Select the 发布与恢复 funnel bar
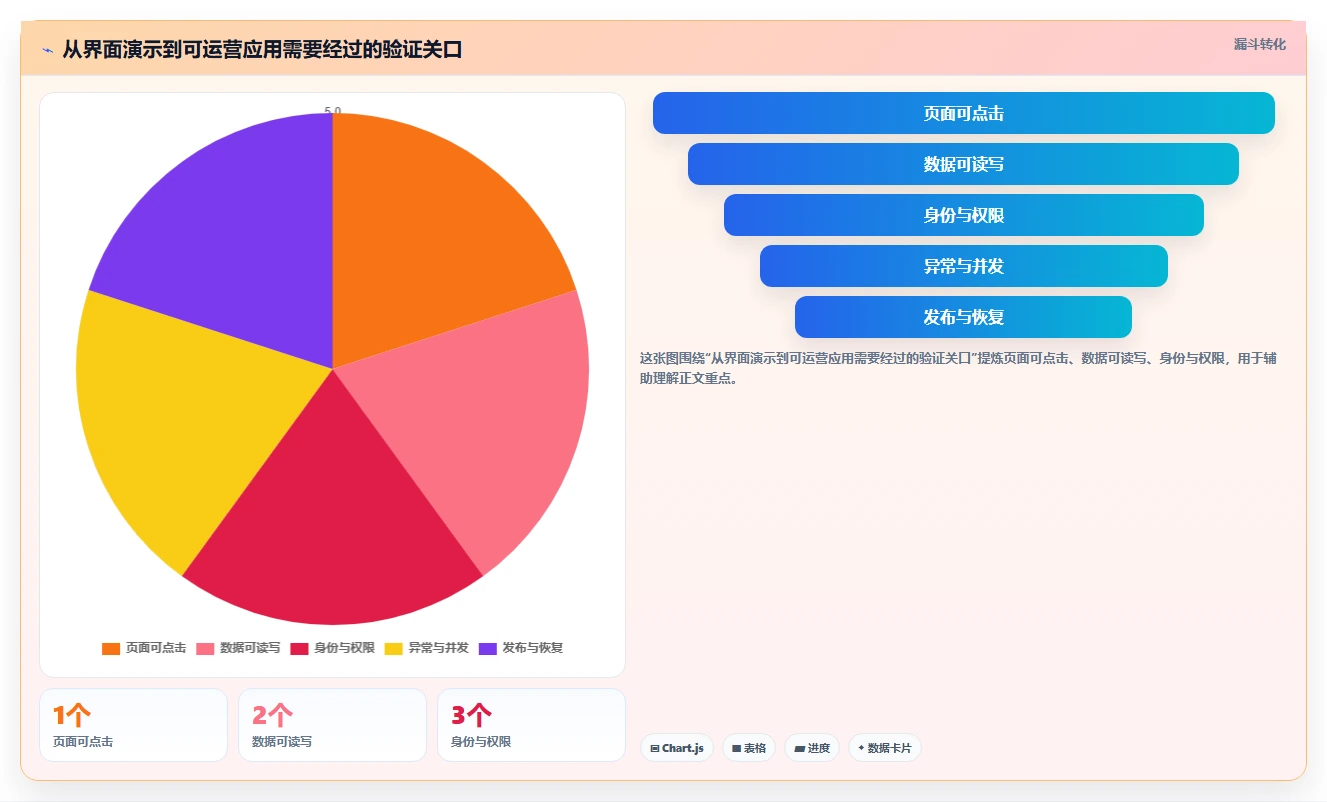Viewport: 1327px width, 802px height. click(x=964, y=317)
